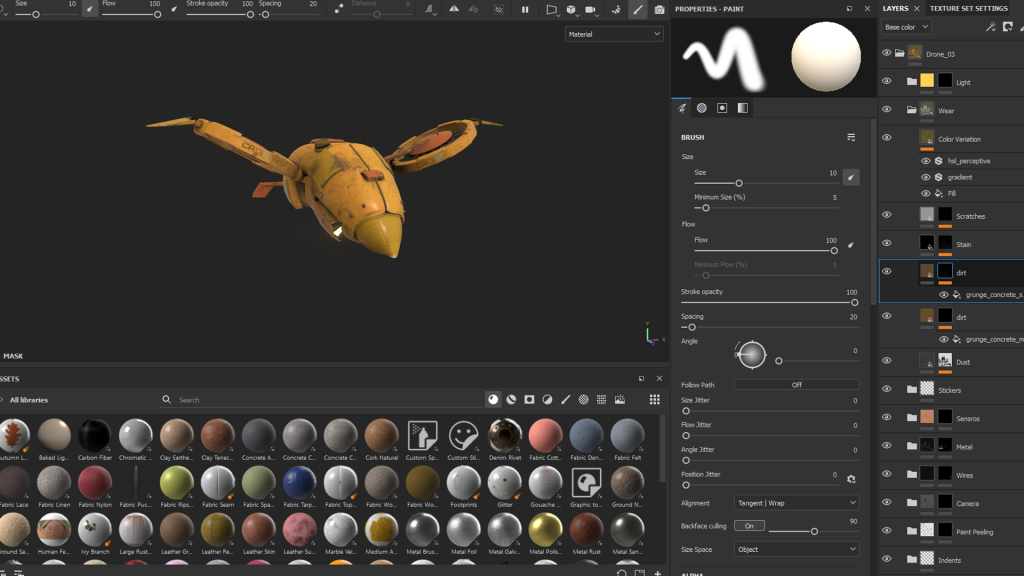Viewport: 1024px width, 576px height.
Task: Click the add effect wand icon in Layers
Action: 991,27
